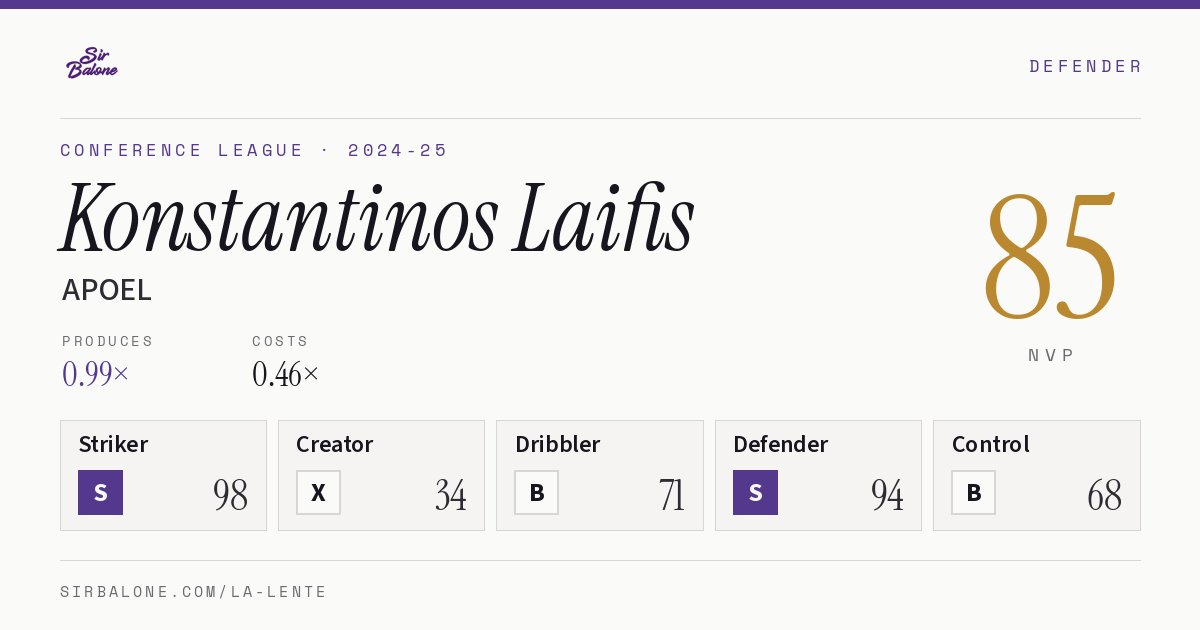Click the NVP label under score
Image resolution: width=1200 pixels, height=630 pixels.
pos(1051,355)
